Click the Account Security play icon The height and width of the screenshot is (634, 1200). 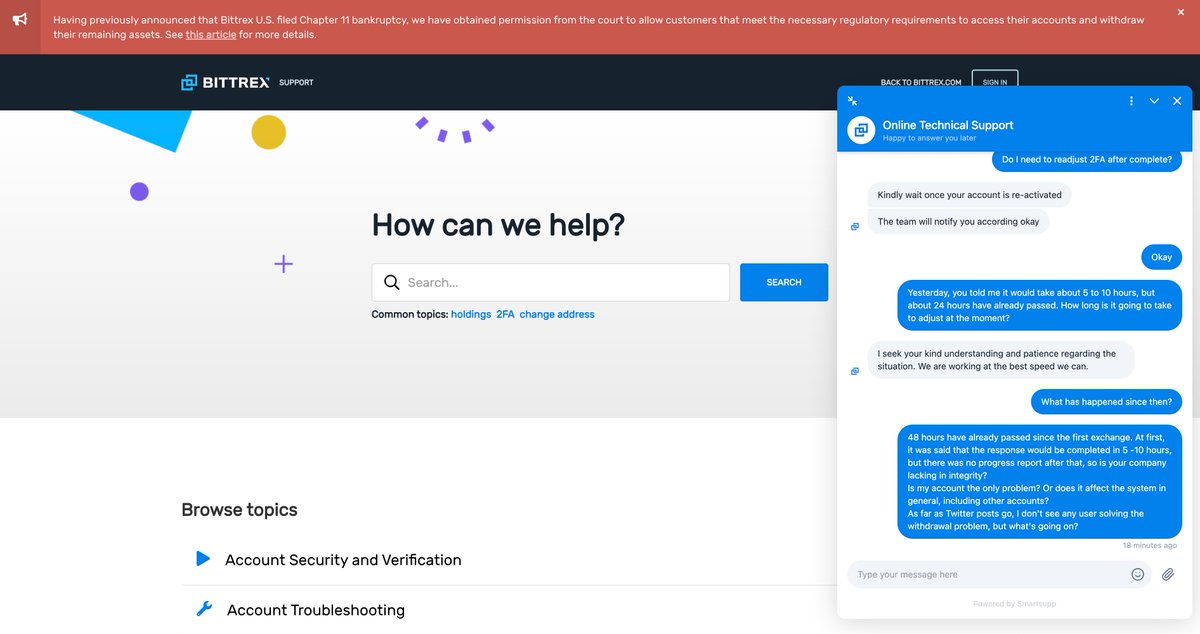pos(203,559)
